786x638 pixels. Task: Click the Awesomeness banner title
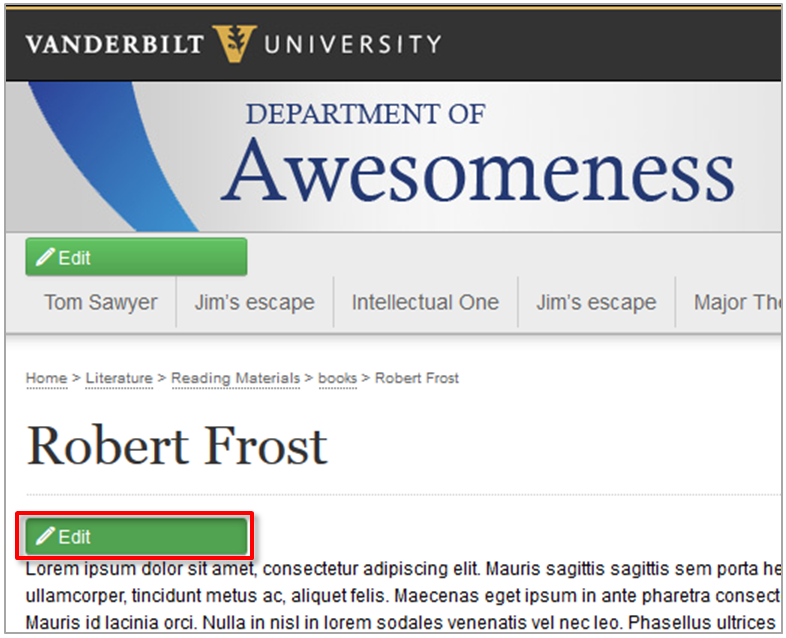click(478, 170)
